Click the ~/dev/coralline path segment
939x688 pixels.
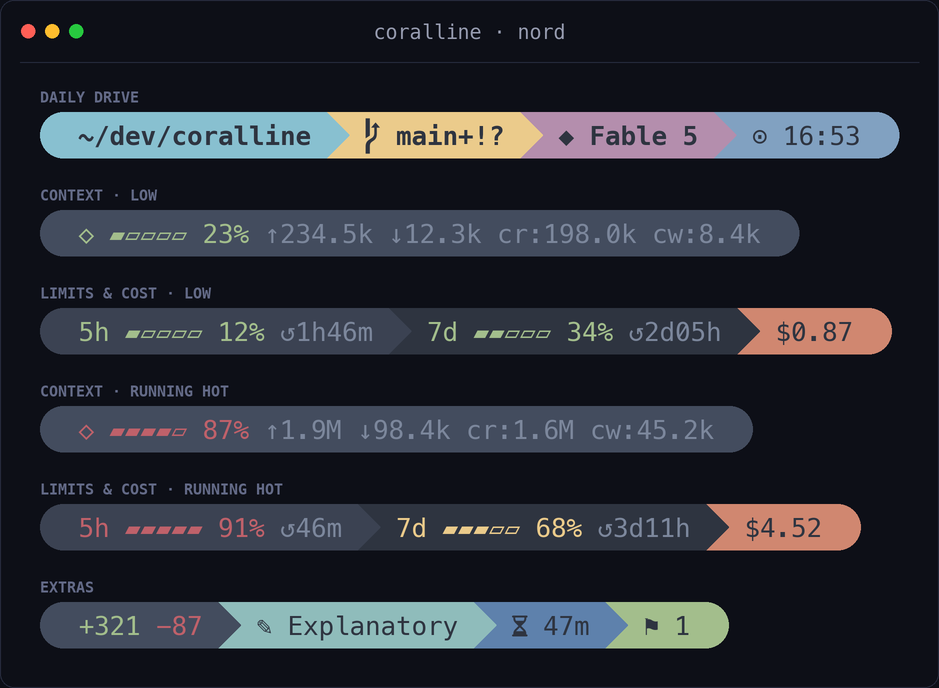coord(194,136)
